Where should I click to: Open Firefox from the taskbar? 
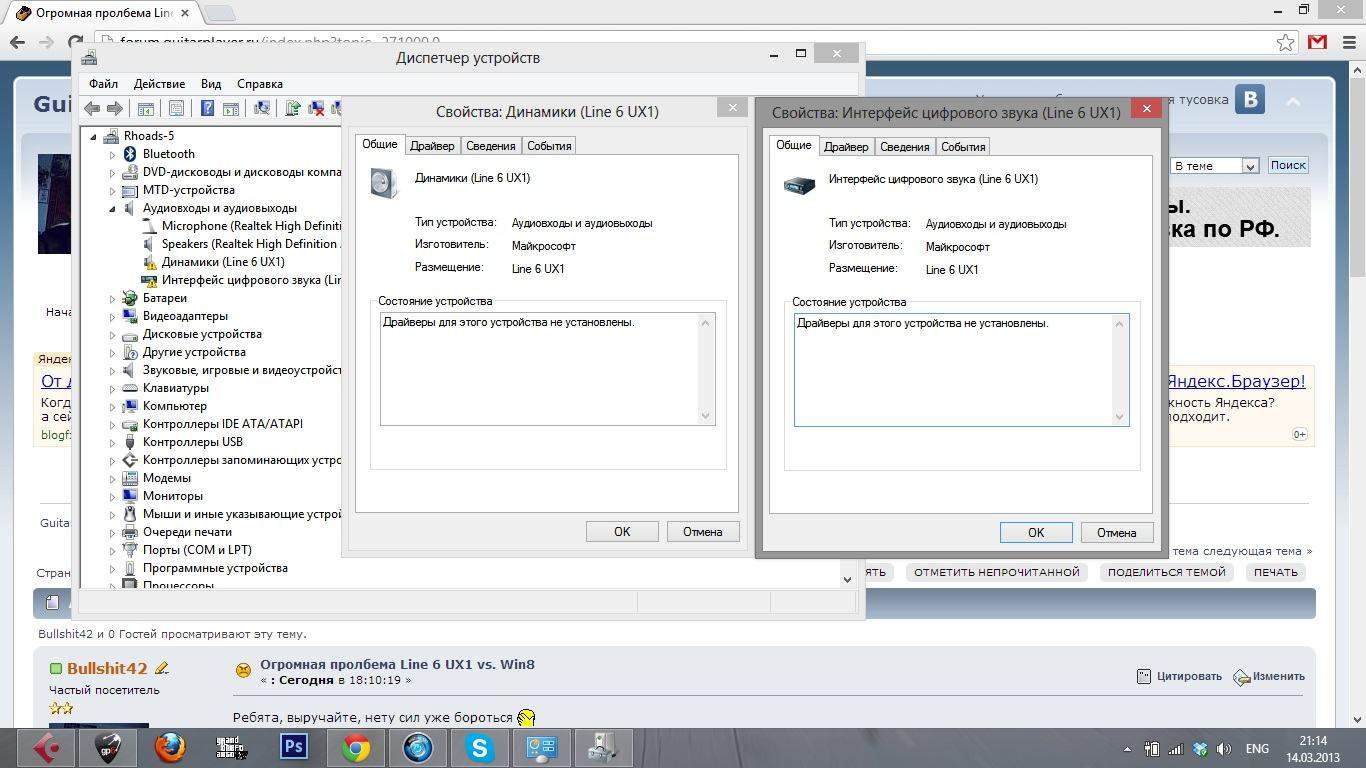pos(170,747)
